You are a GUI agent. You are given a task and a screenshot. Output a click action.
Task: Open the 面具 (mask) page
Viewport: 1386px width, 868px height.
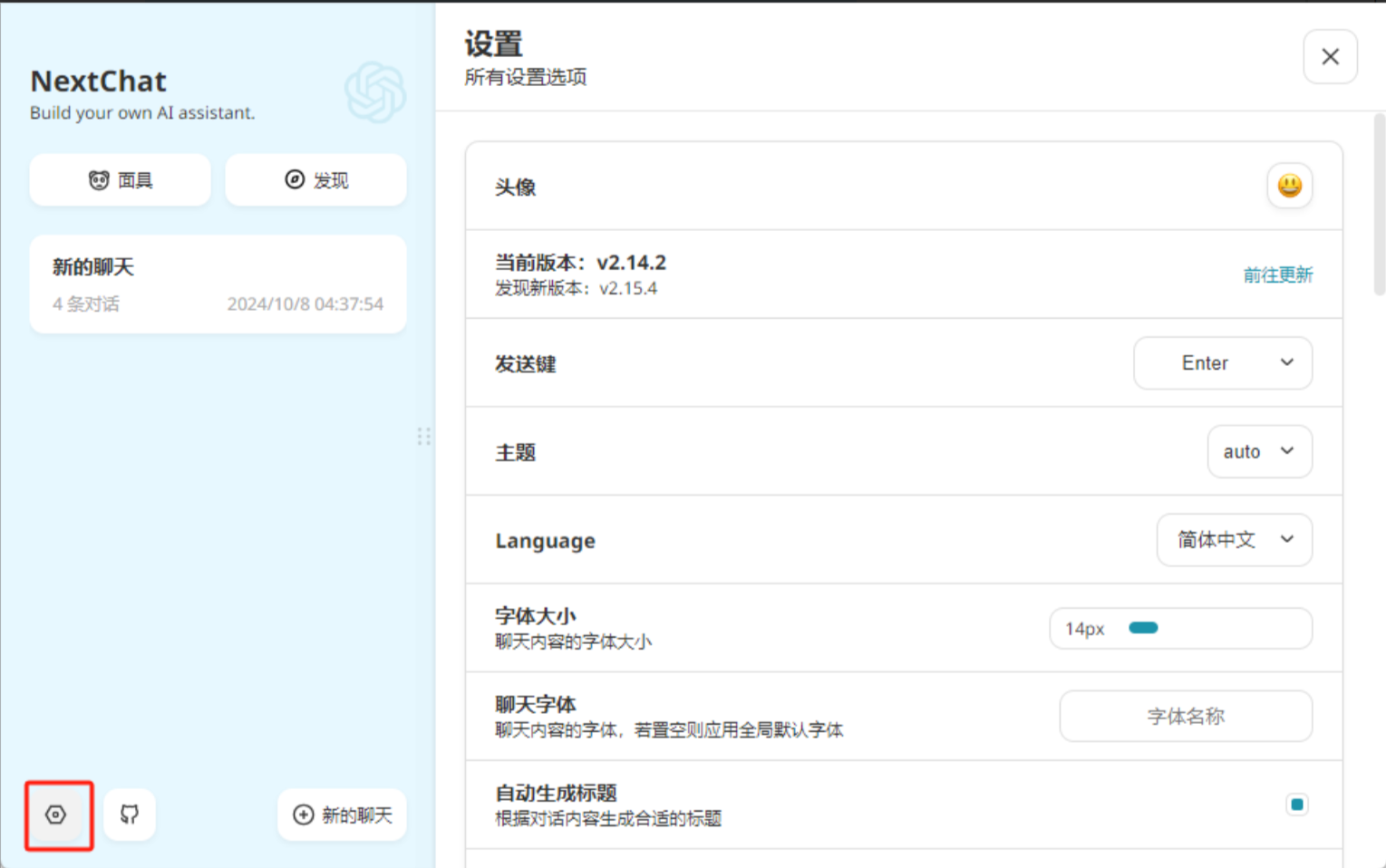[x=121, y=180]
